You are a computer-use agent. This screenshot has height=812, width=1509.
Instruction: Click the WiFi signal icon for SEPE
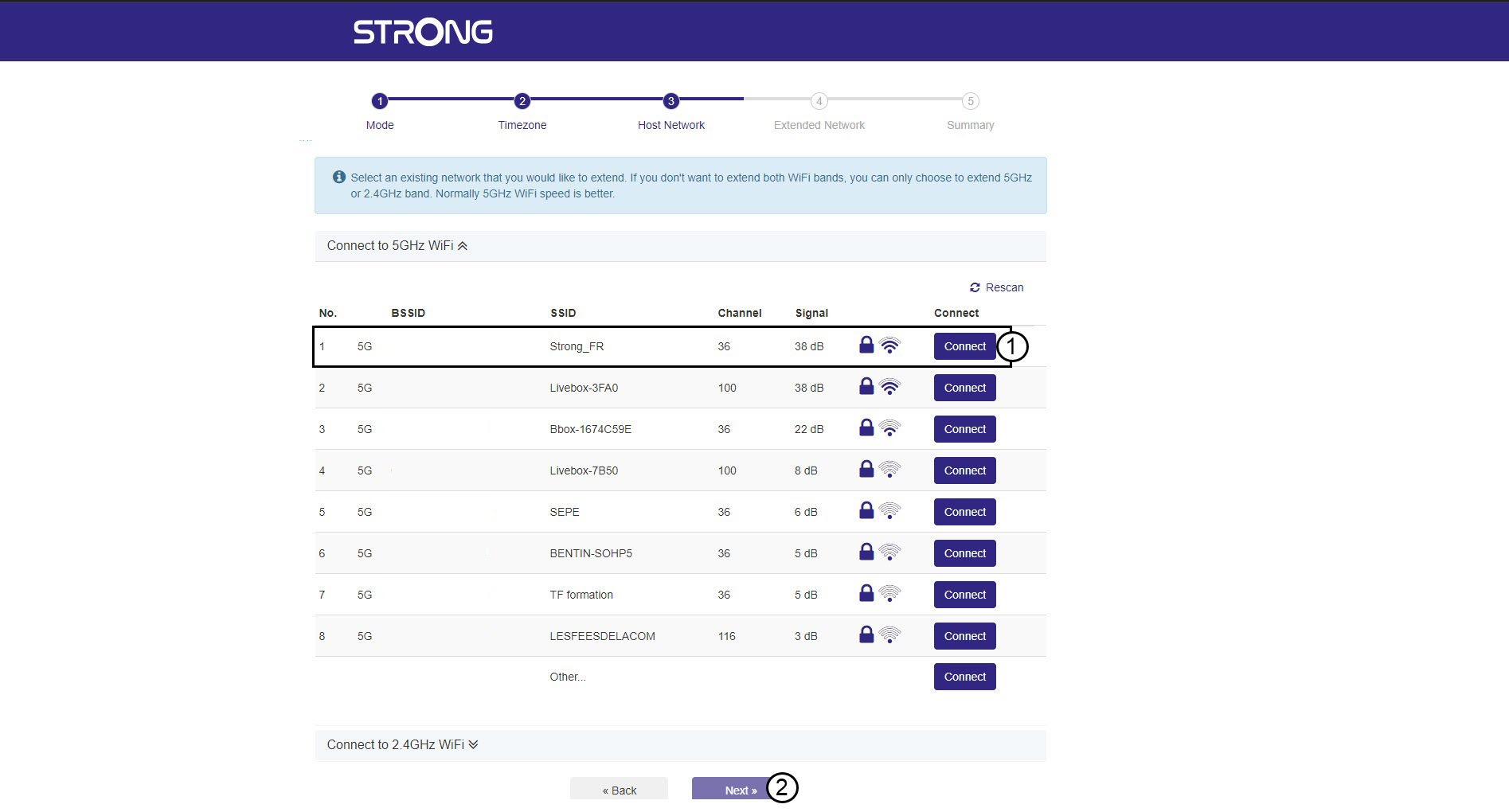889,511
